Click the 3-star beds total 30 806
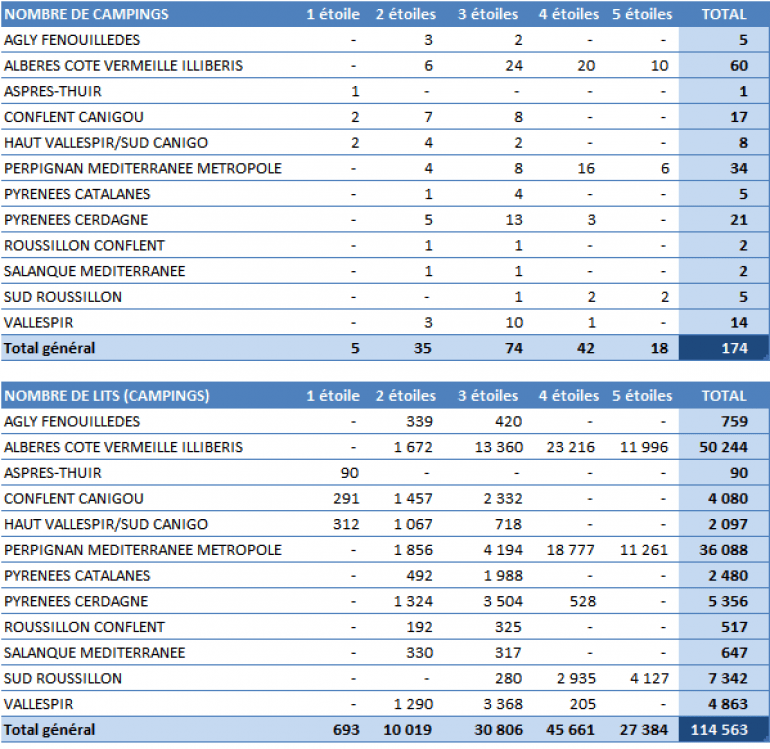 (x=491, y=729)
